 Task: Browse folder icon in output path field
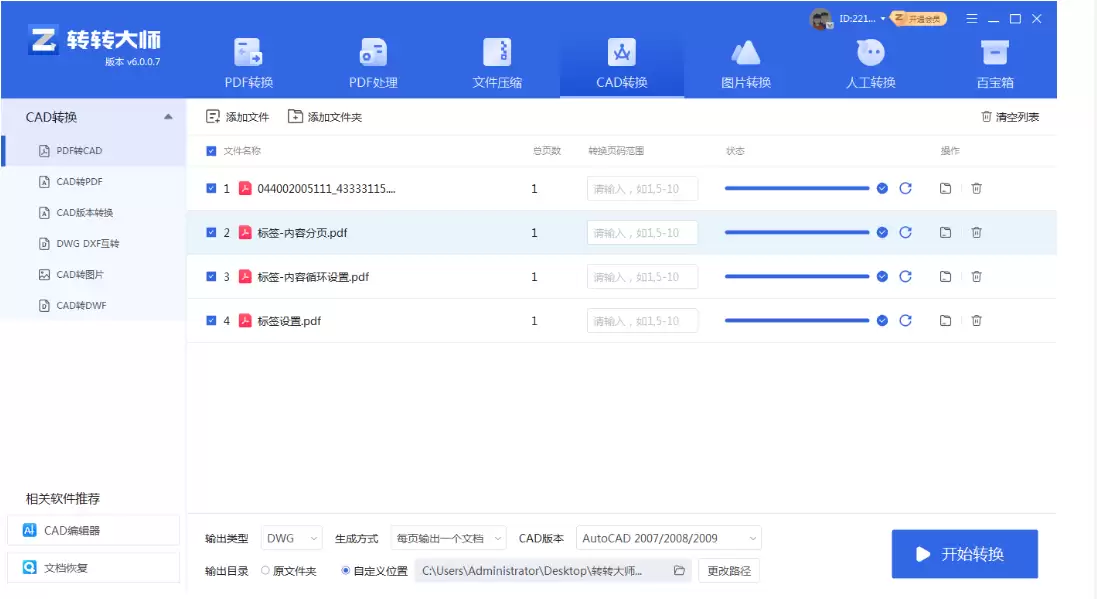[x=679, y=570]
